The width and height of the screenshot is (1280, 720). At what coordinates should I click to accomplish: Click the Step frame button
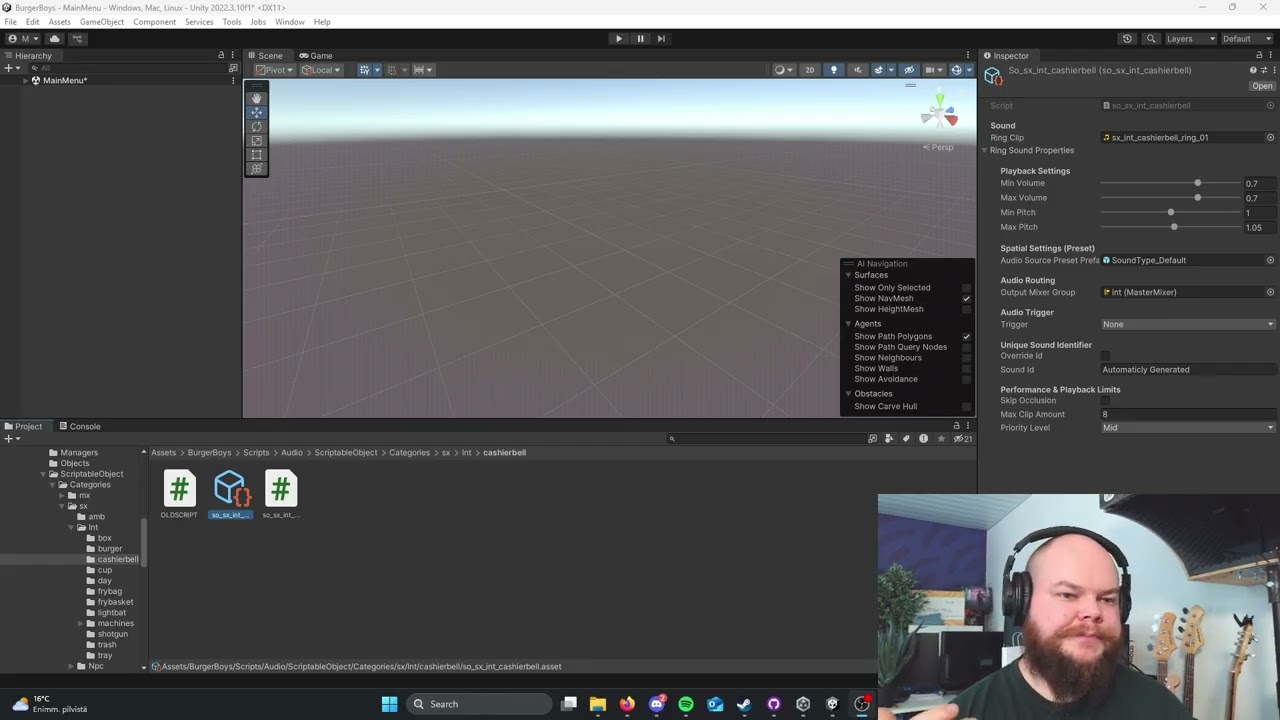[x=661, y=39]
